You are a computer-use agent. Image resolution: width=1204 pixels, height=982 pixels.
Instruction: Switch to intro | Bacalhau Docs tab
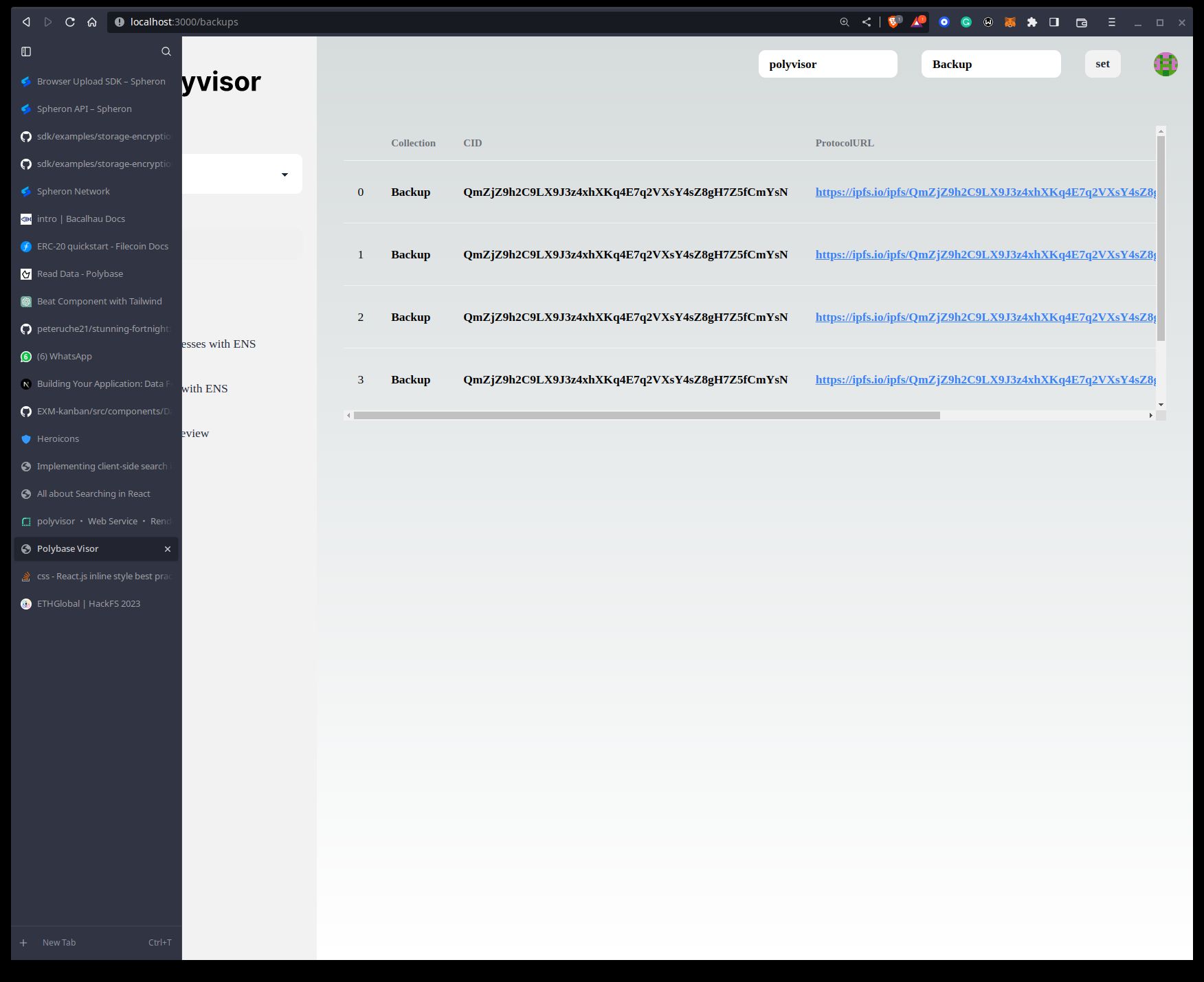point(96,219)
